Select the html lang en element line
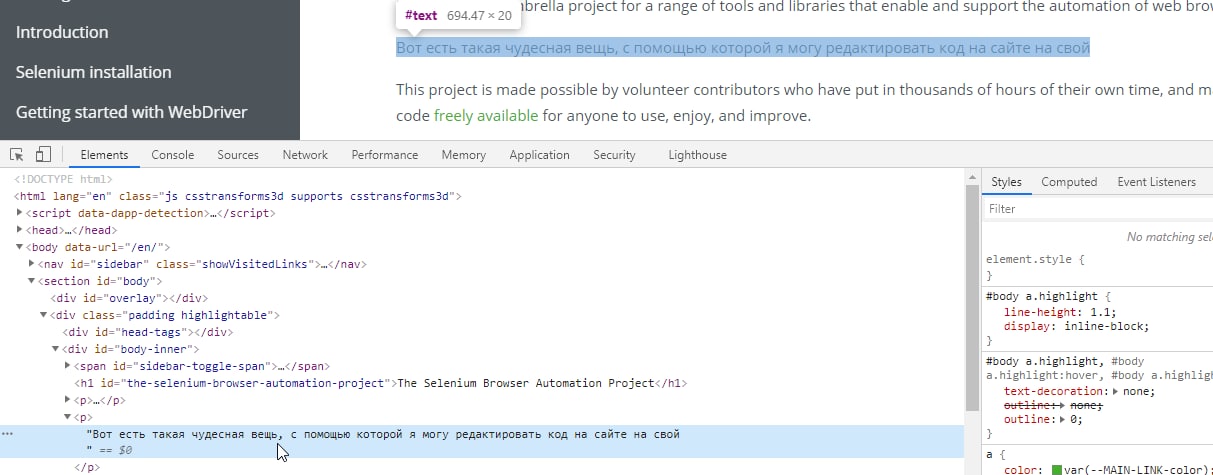The width and height of the screenshot is (1213, 475). point(237,196)
